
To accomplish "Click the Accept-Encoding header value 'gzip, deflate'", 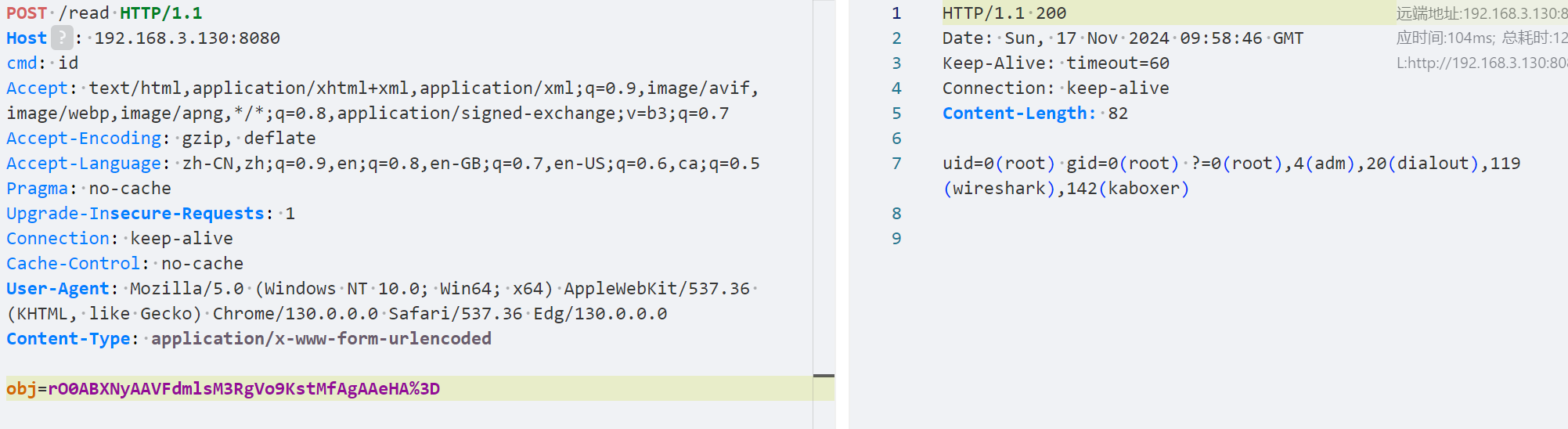I will coord(249,139).
